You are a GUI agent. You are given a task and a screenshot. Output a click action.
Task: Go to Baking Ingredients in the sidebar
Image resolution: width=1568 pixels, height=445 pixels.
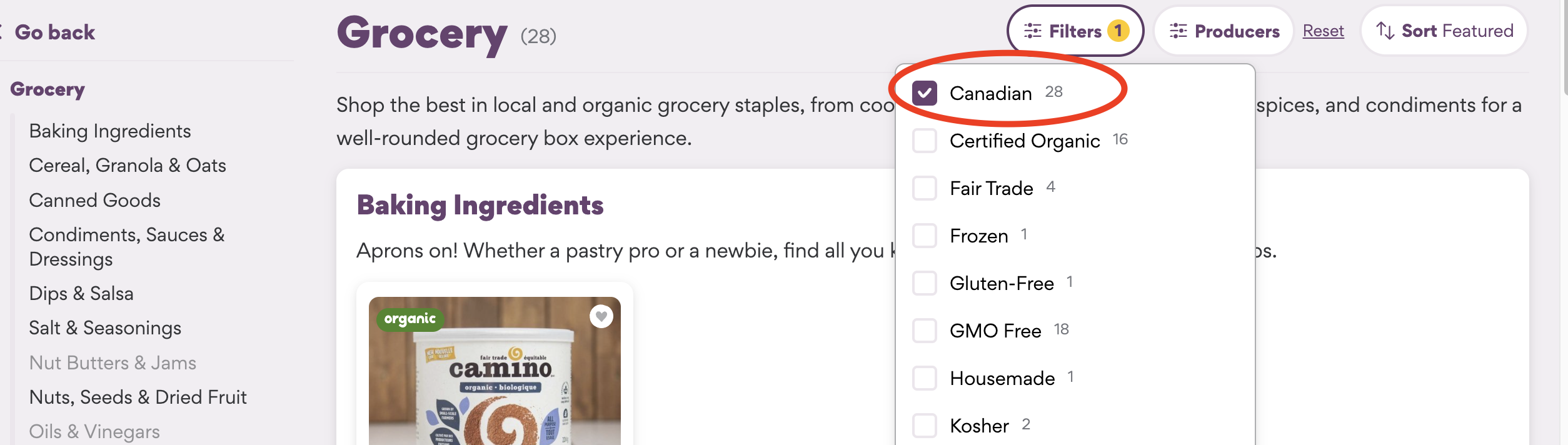click(x=110, y=131)
